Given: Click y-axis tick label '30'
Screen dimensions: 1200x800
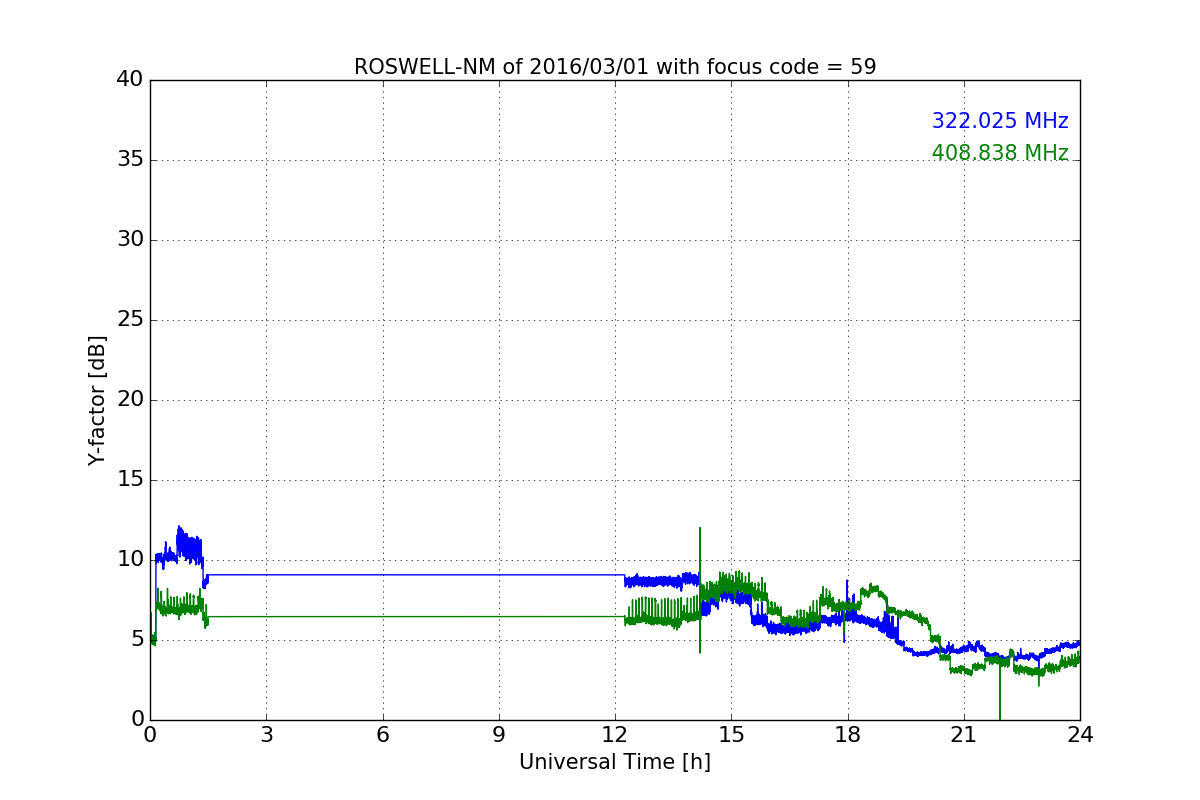Looking at the screenshot, I should pos(131,240).
